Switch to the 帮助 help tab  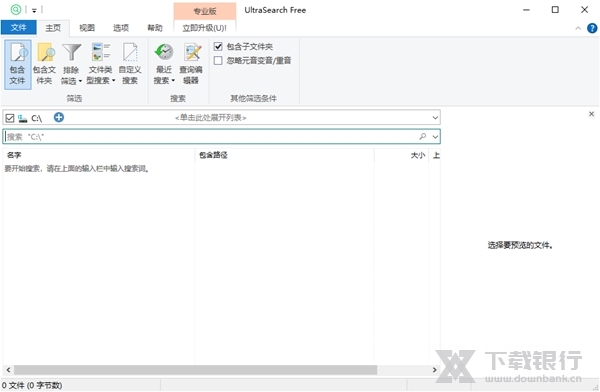pyautogui.click(x=155, y=28)
